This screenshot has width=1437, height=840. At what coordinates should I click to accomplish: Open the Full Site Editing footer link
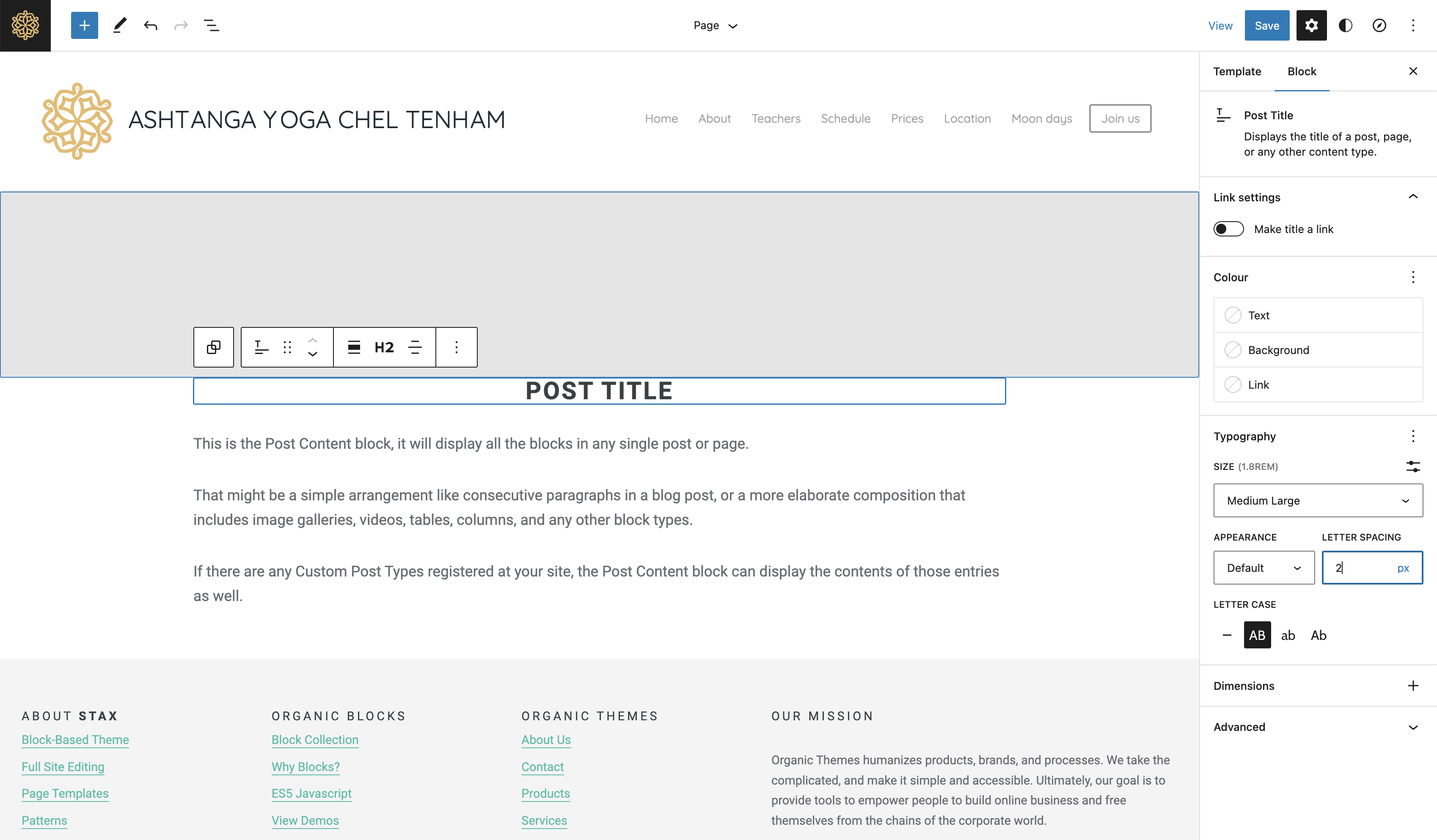tap(63, 766)
